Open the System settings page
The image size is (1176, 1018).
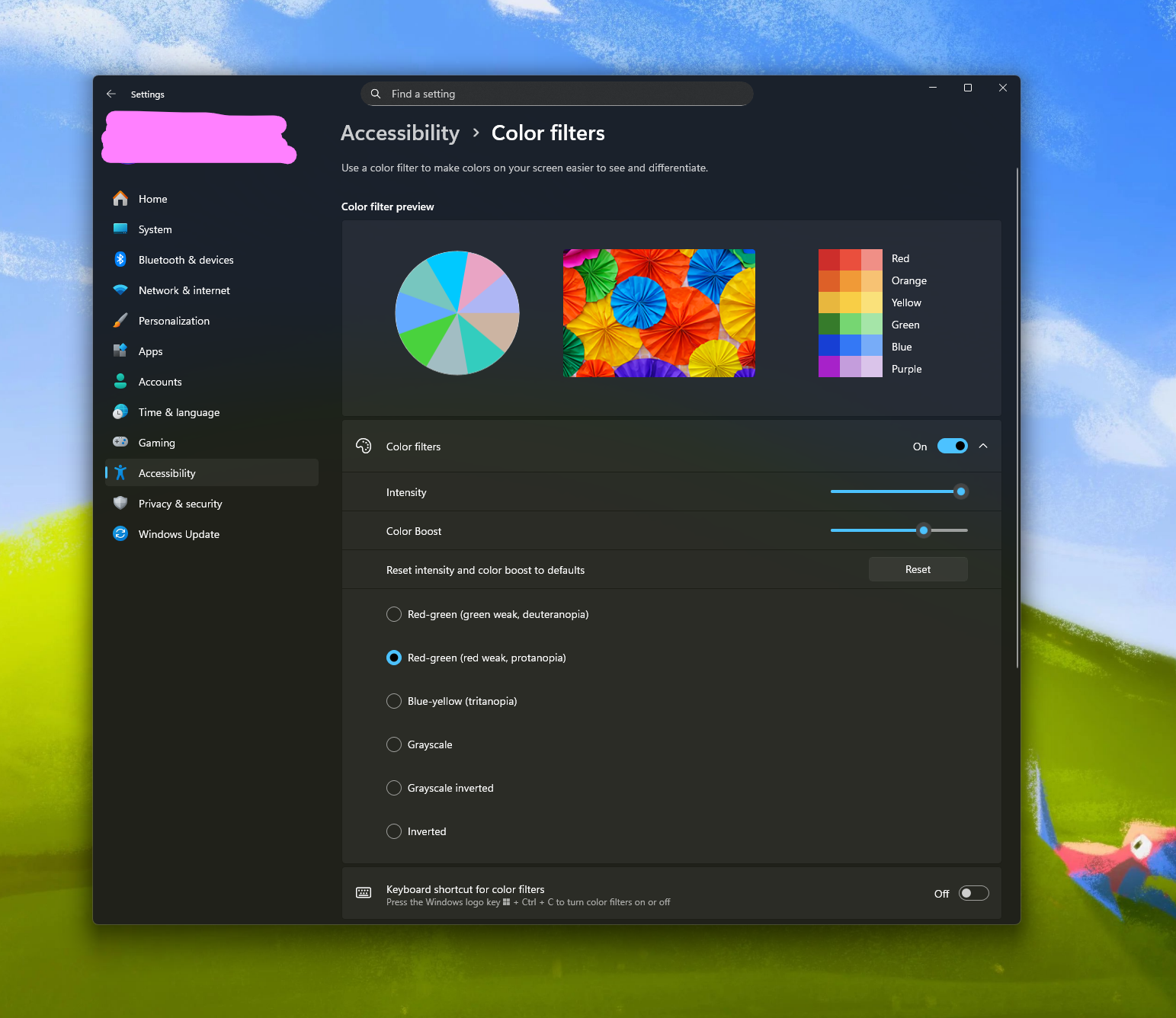point(155,229)
